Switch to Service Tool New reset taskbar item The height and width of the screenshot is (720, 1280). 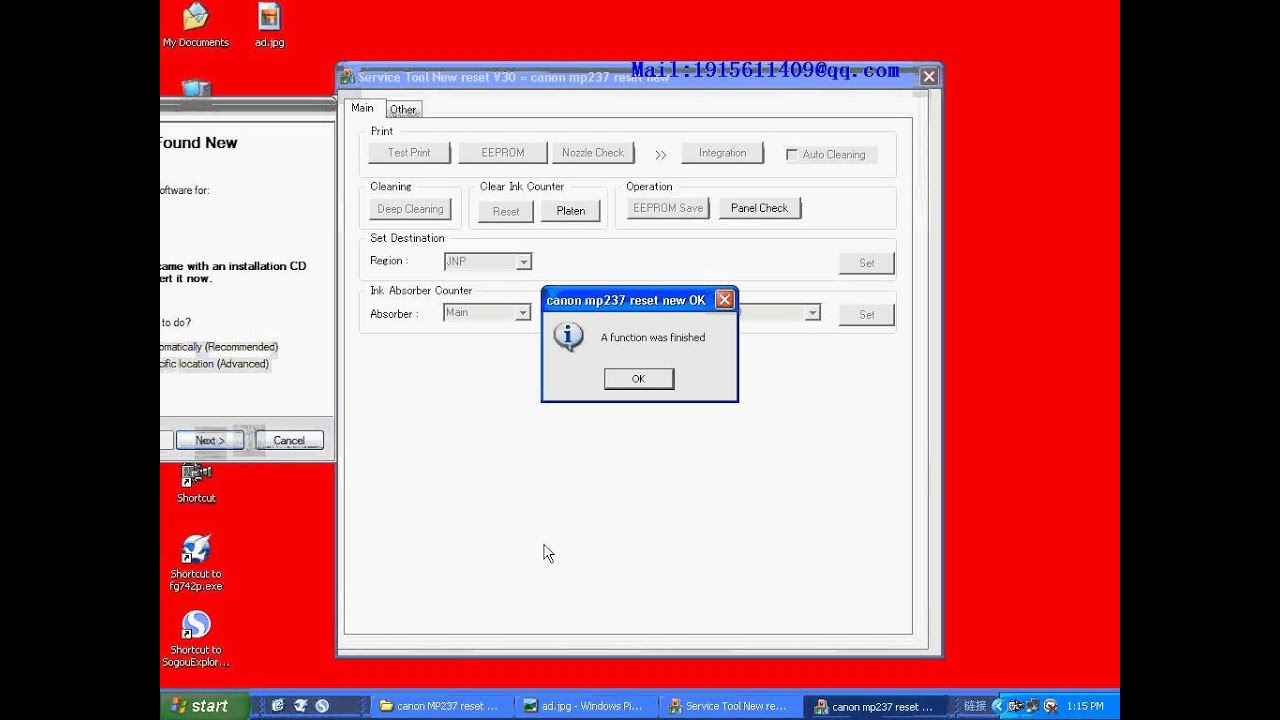tap(731, 706)
